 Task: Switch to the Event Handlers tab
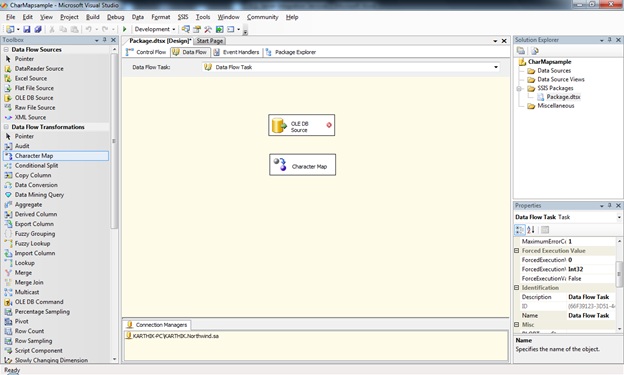point(236,52)
